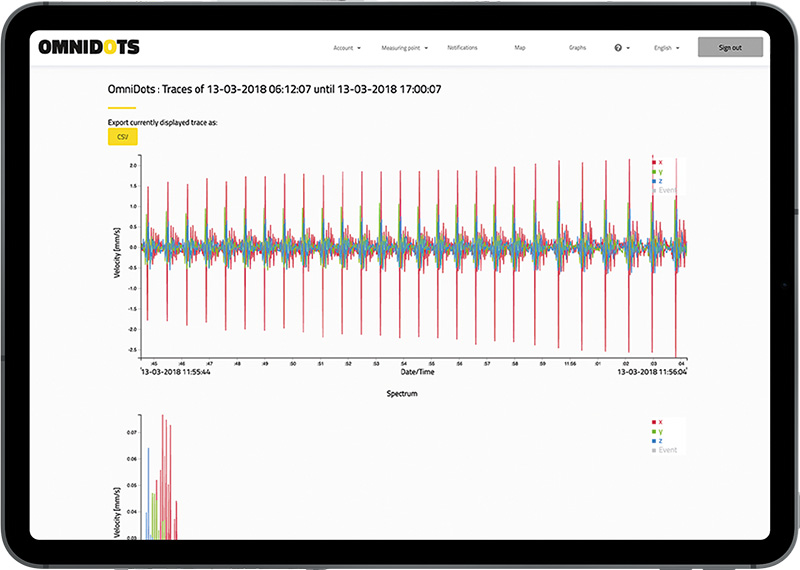Navigate to Graphs

tap(577, 47)
